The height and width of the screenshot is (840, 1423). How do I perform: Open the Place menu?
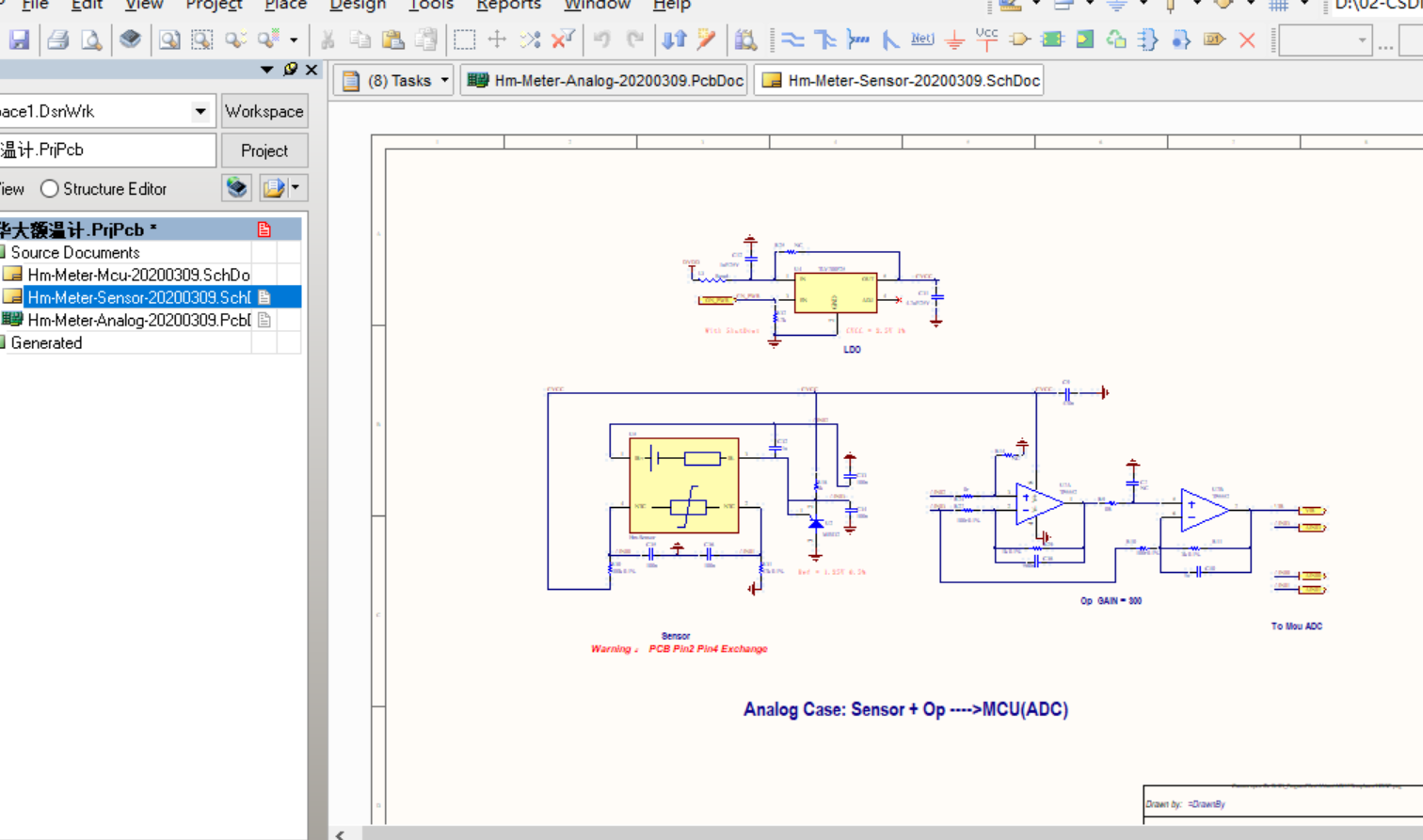coord(285,5)
